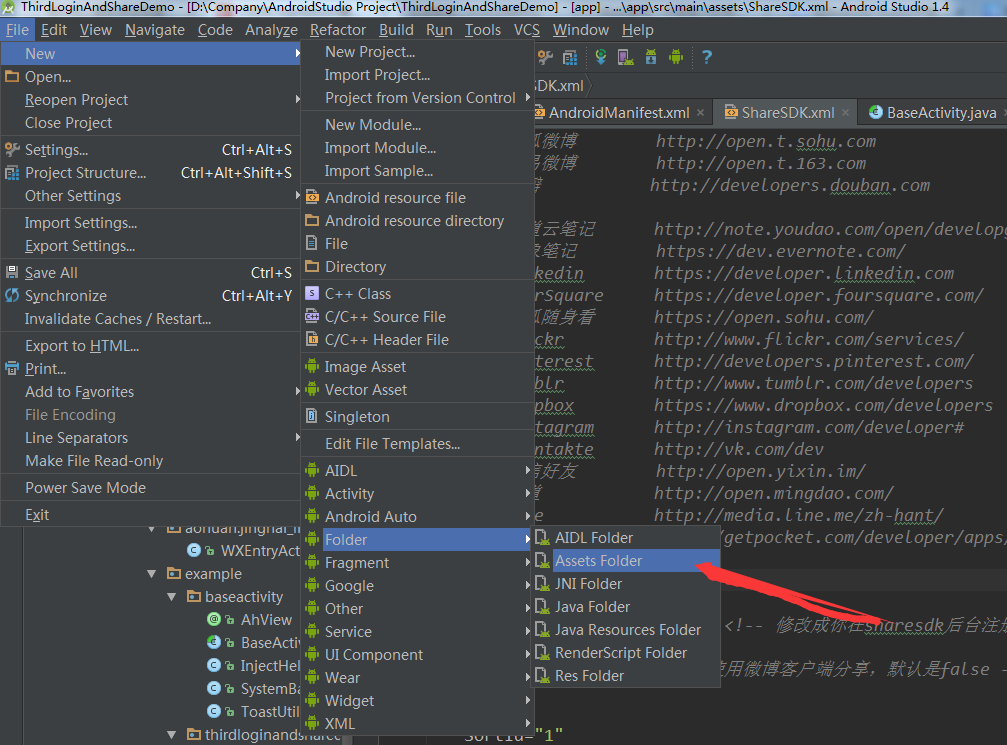
Task: Click the Save All disk icon
Action: coord(12,272)
